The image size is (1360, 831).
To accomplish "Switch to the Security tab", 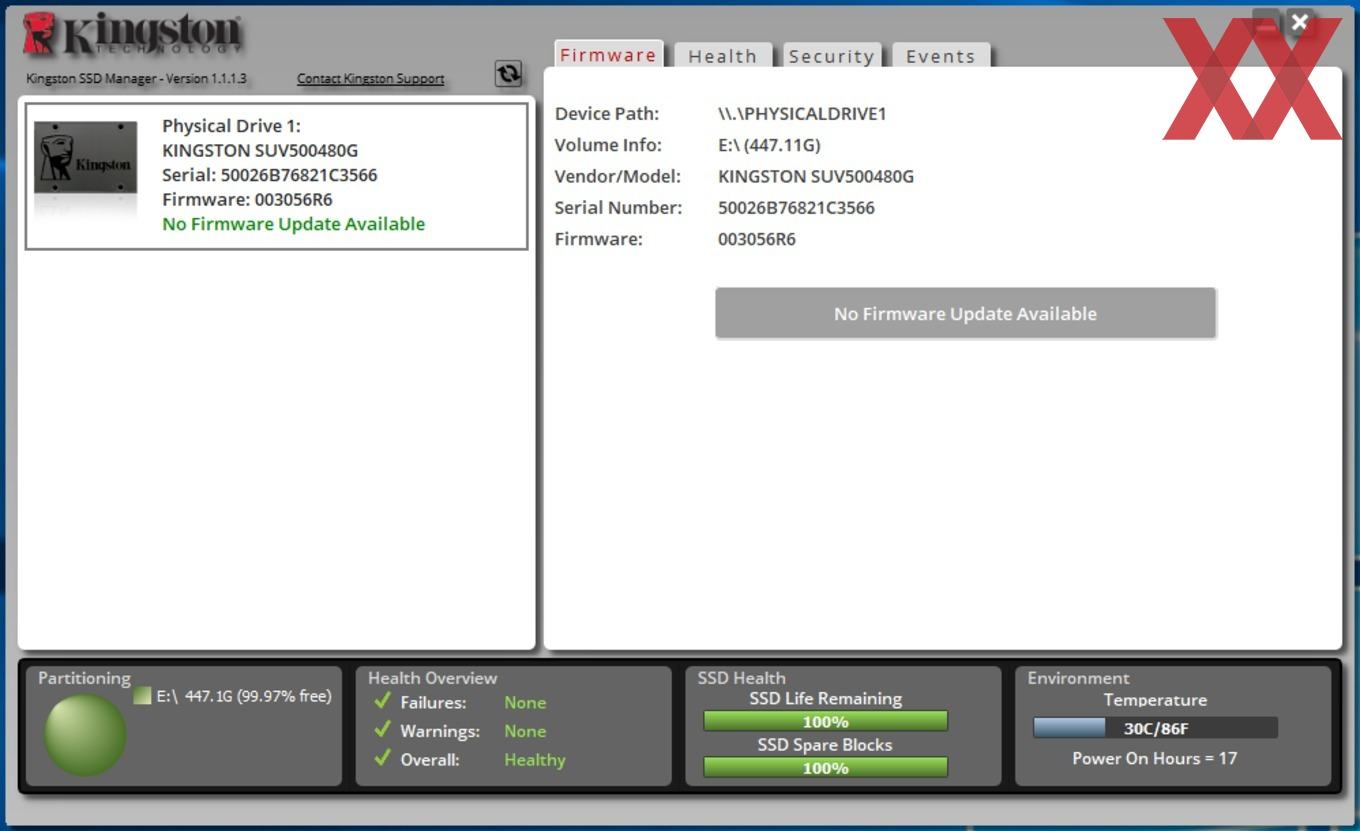I will (x=831, y=56).
